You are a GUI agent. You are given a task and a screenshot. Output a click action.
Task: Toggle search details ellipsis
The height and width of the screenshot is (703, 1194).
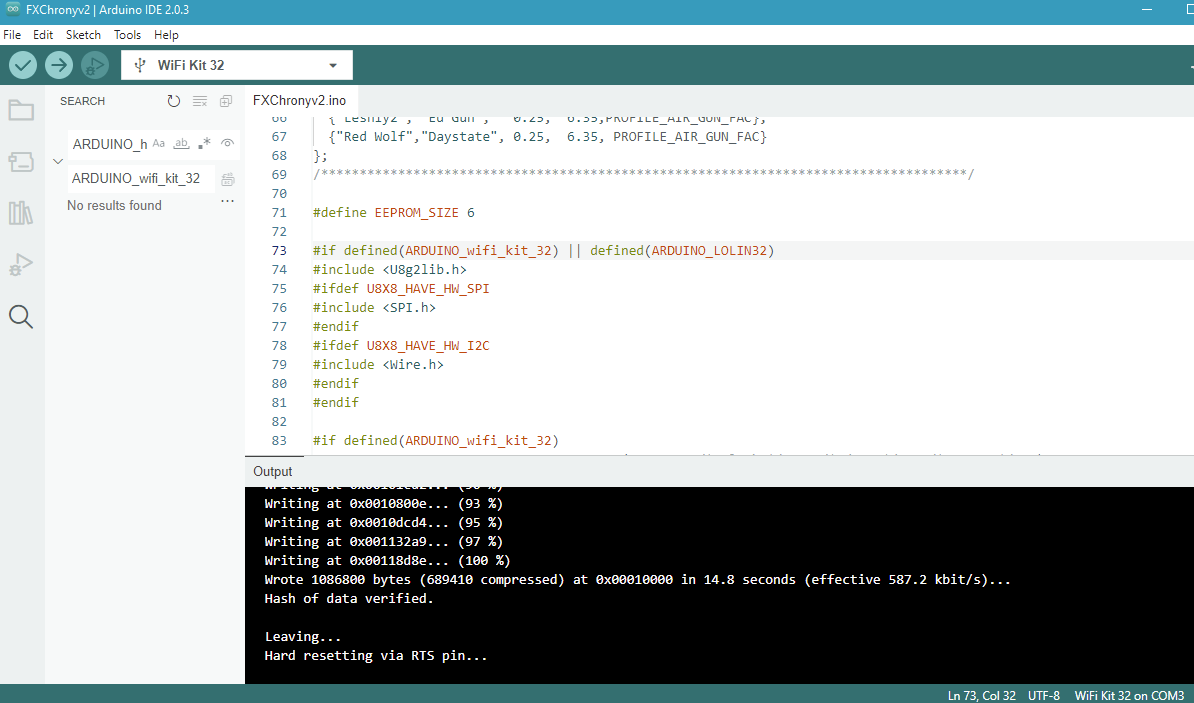227,202
